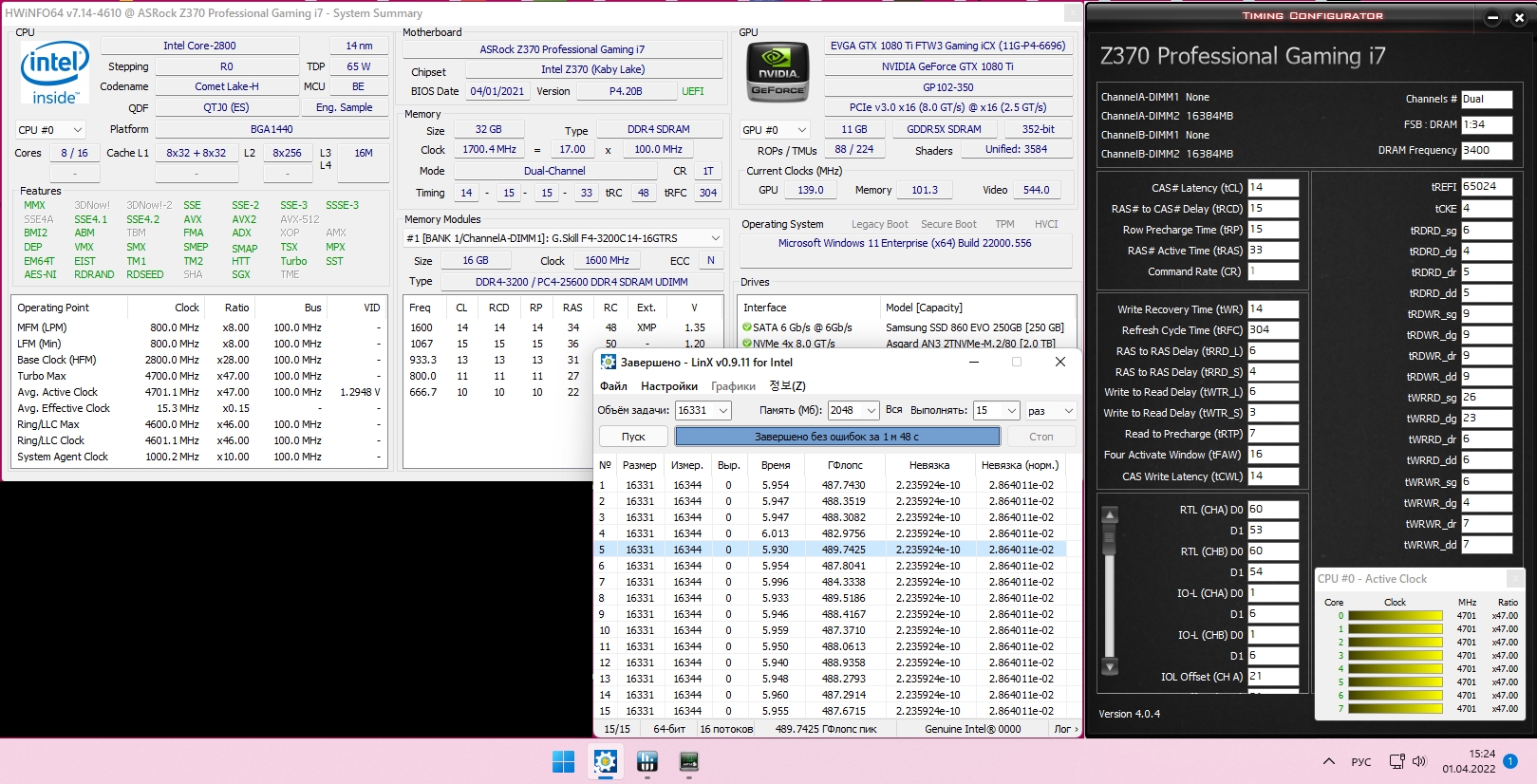Image resolution: width=1537 pixels, height=784 pixels.
Task: Open the Объём задачи dropdown in LinX
Action: coord(703,410)
